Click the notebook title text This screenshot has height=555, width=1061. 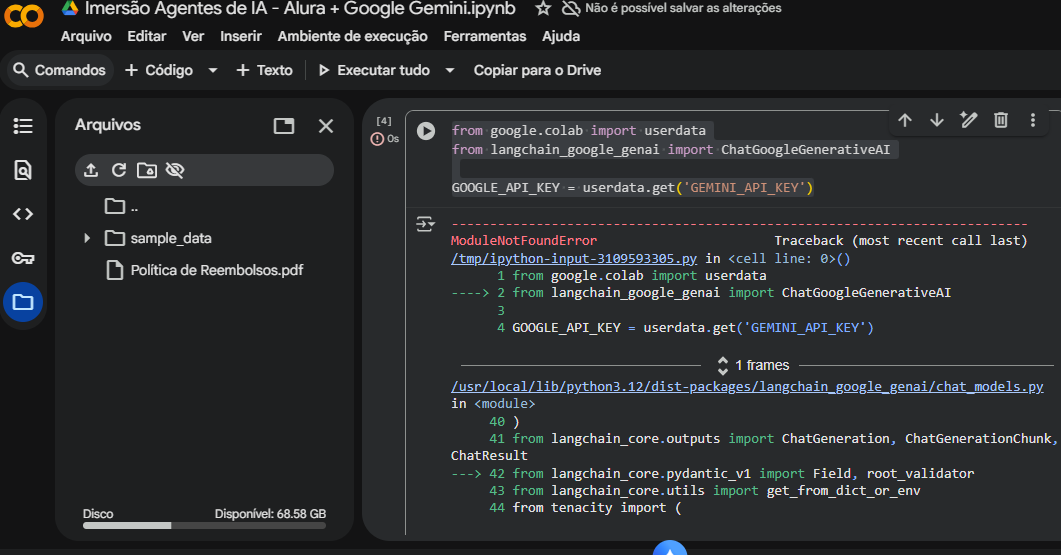[x=300, y=9]
